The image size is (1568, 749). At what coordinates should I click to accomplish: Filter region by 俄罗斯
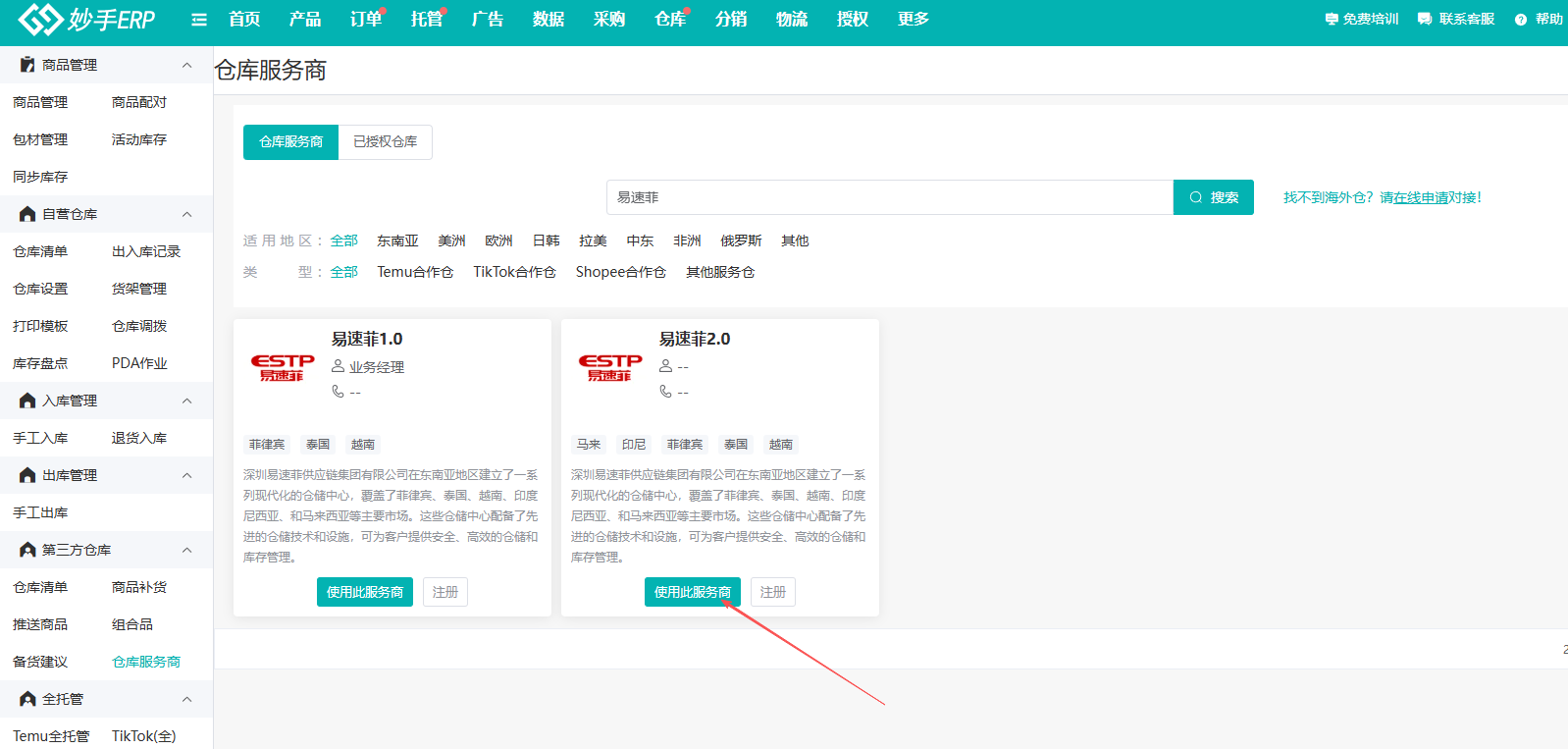741,241
